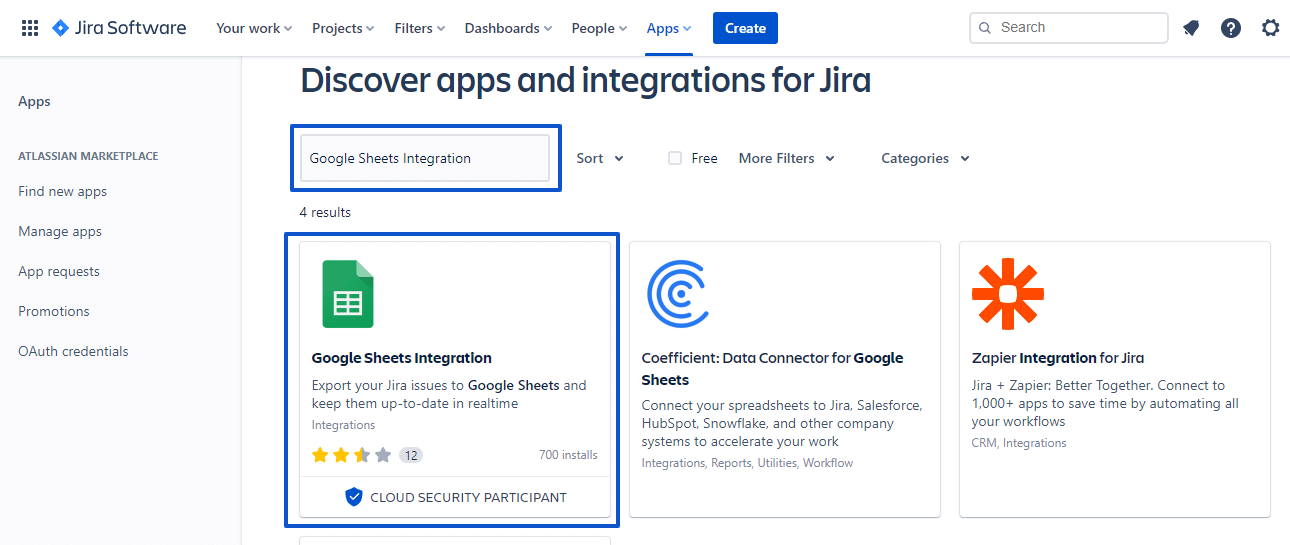Expand the Apps menu
The width and height of the screenshot is (1290, 545).
(x=669, y=28)
